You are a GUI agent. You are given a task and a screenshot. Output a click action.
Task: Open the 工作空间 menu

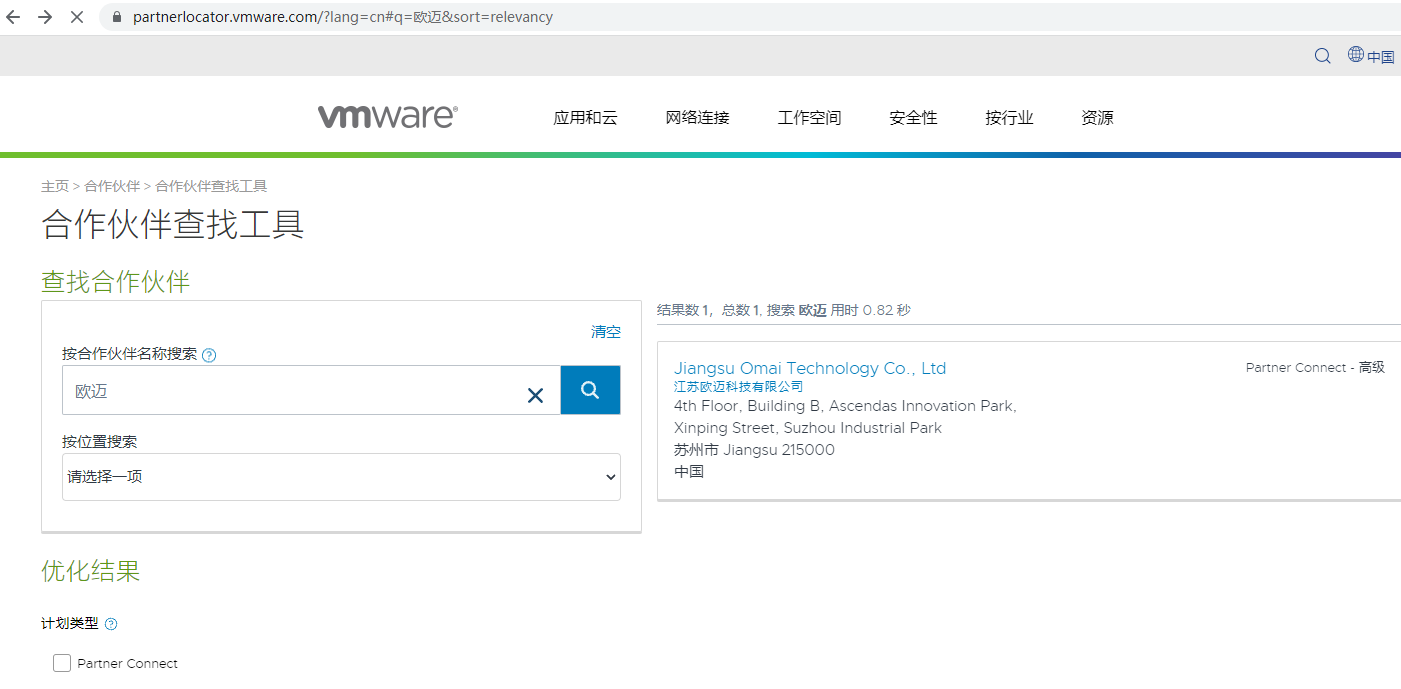click(809, 118)
